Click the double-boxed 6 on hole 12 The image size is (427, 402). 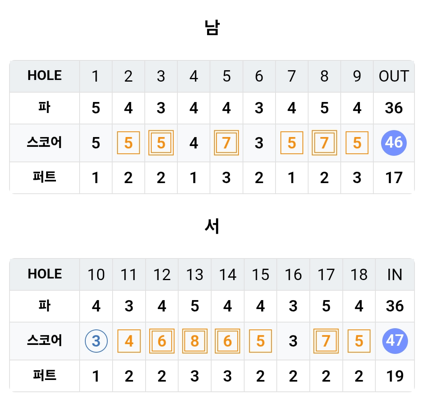(x=162, y=341)
